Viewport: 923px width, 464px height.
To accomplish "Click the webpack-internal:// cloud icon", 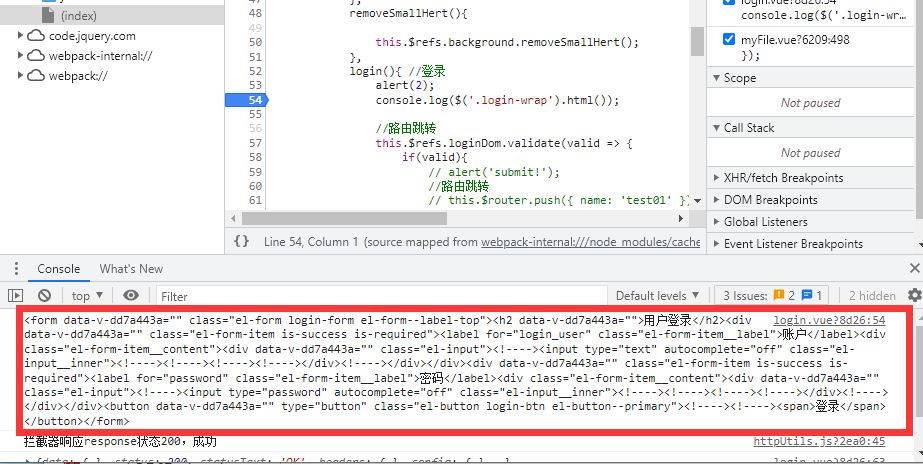I will click(x=36, y=55).
